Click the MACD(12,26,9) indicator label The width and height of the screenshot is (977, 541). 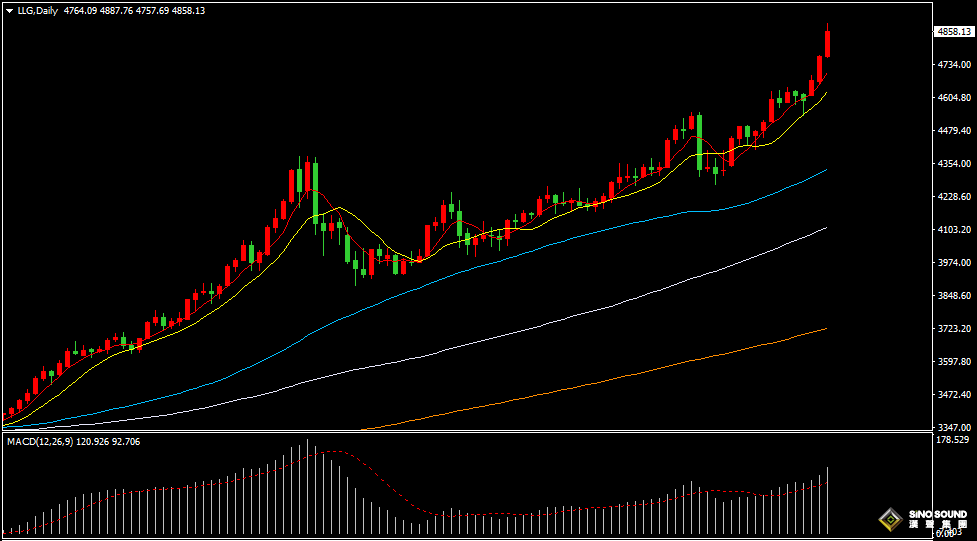point(39,441)
